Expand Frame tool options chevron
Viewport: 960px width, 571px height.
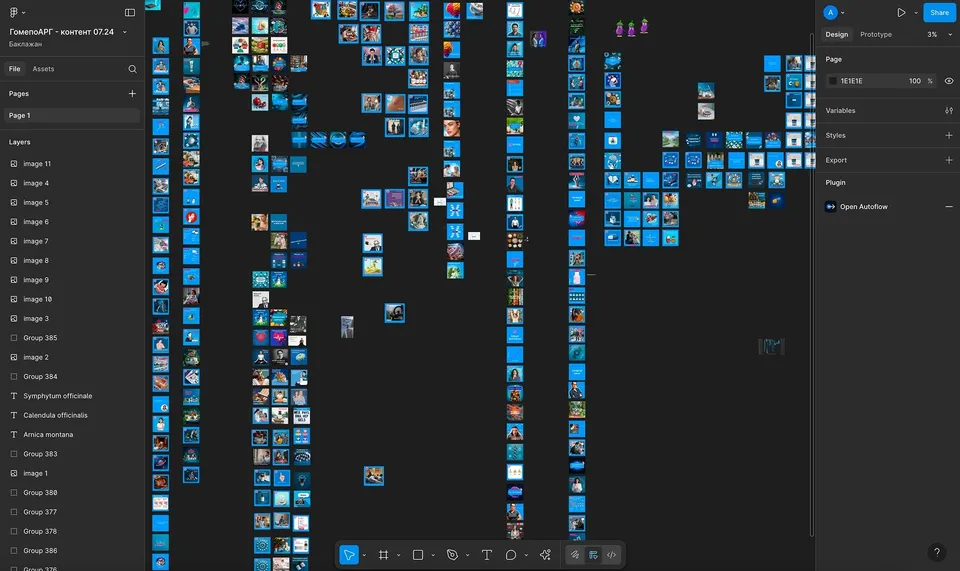pos(399,555)
